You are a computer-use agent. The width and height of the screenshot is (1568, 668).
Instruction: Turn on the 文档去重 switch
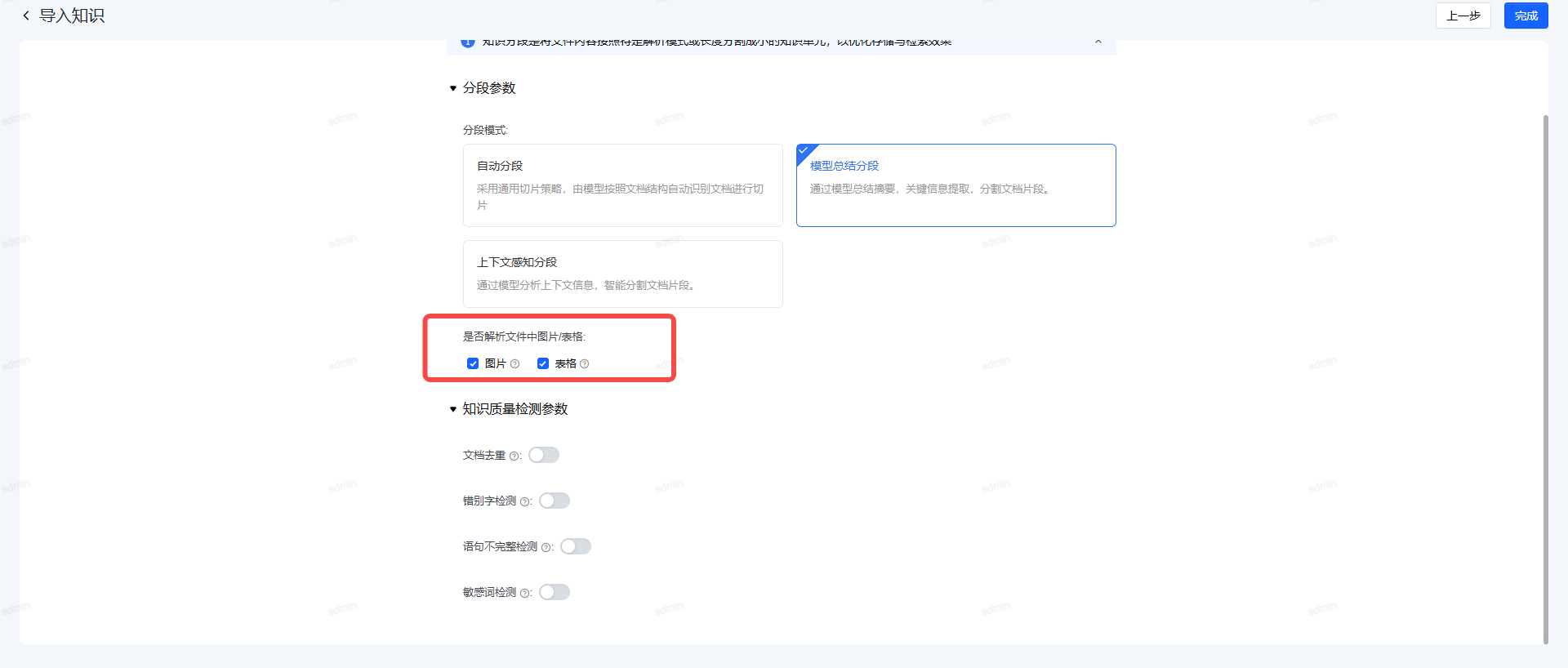544,455
